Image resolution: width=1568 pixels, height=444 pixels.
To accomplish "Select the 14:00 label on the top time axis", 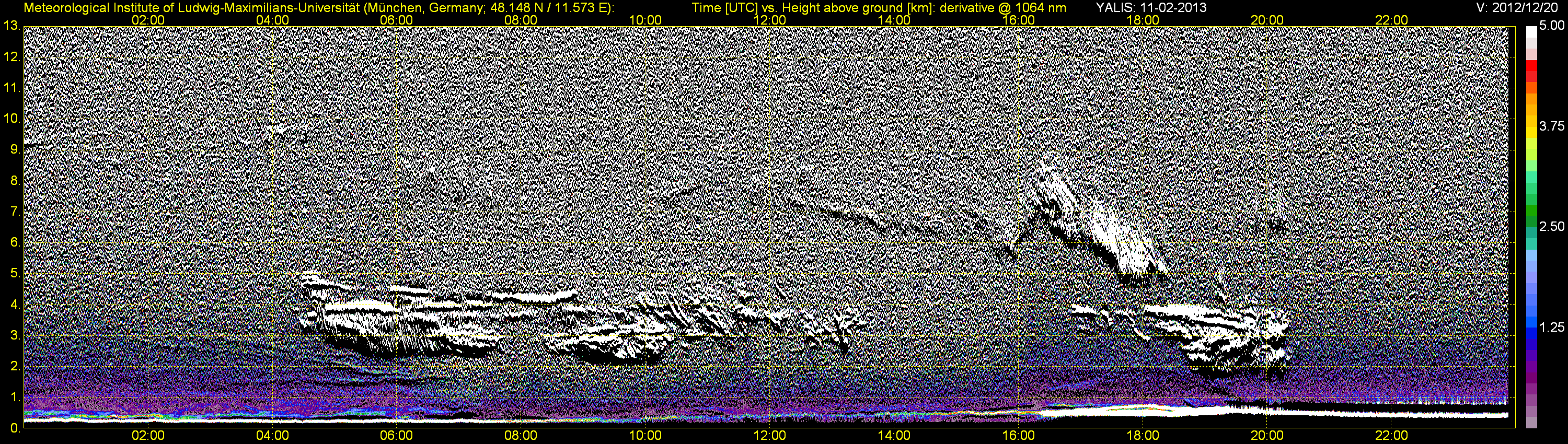I will (x=894, y=20).
